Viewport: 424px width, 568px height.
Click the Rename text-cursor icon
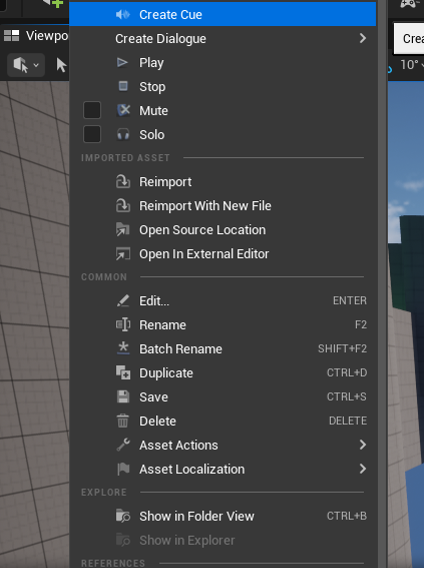(x=123, y=325)
